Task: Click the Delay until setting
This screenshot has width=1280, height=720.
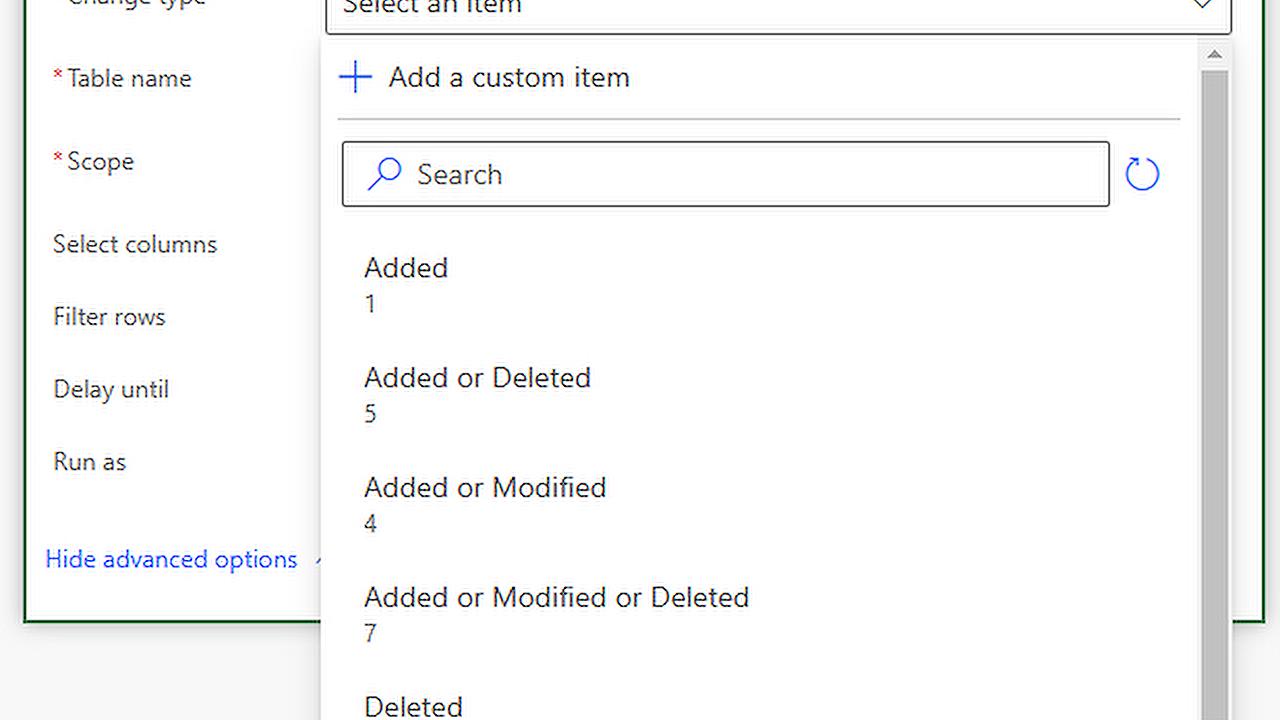Action: [110, 389]
